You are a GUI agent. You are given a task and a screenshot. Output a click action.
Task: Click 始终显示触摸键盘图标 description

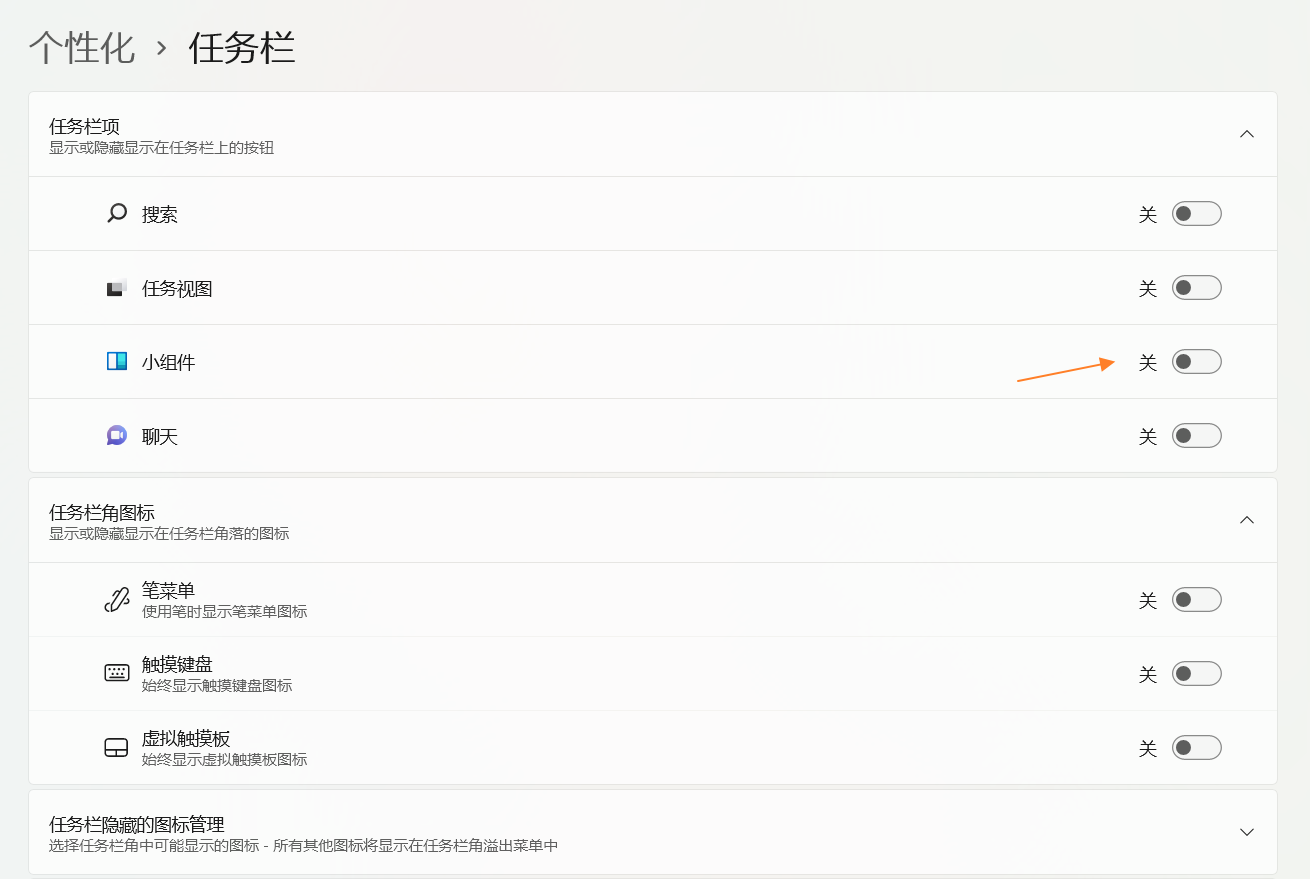coord(217,686)
